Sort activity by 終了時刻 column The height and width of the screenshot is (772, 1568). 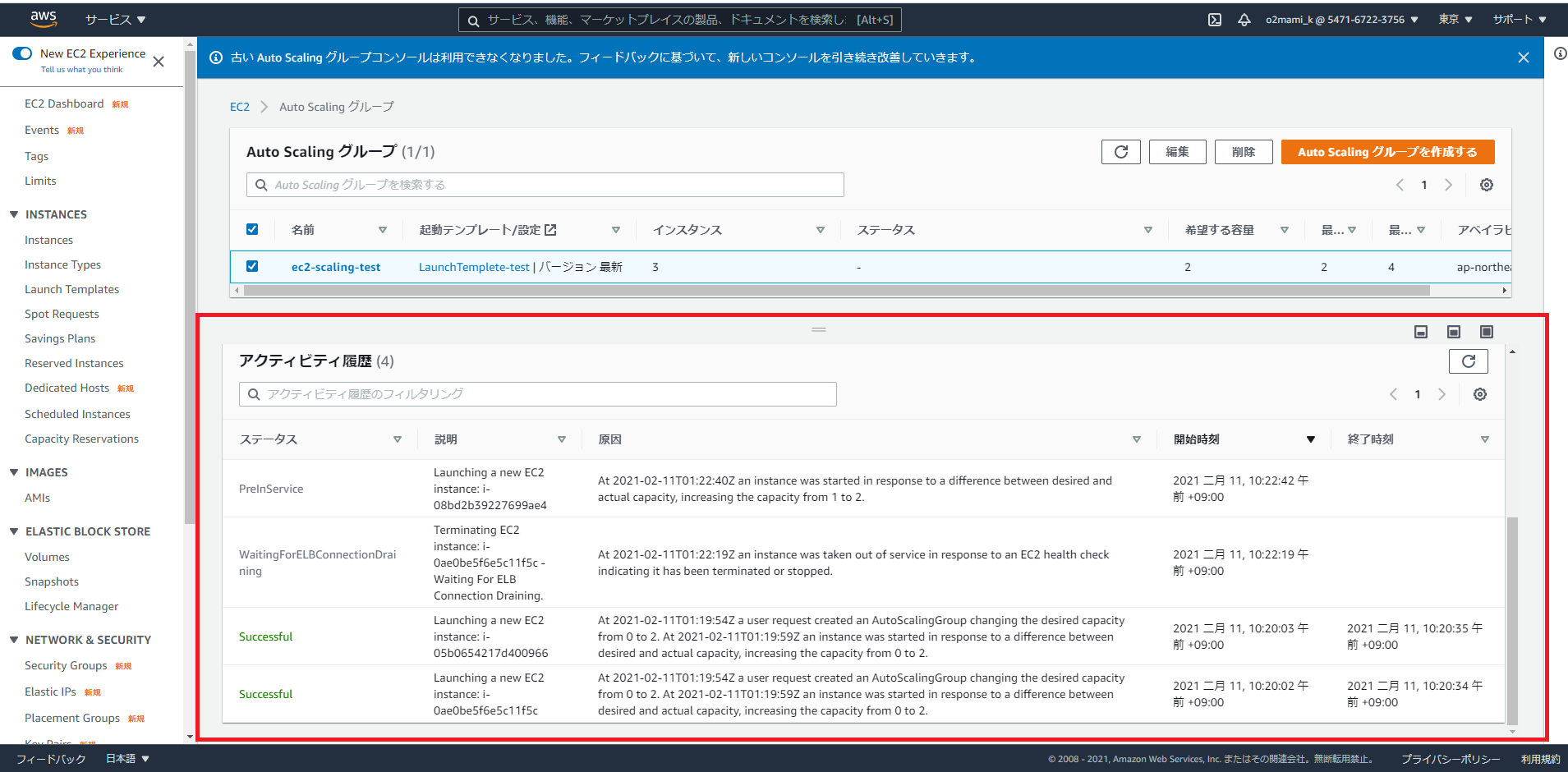[1485, 439]
